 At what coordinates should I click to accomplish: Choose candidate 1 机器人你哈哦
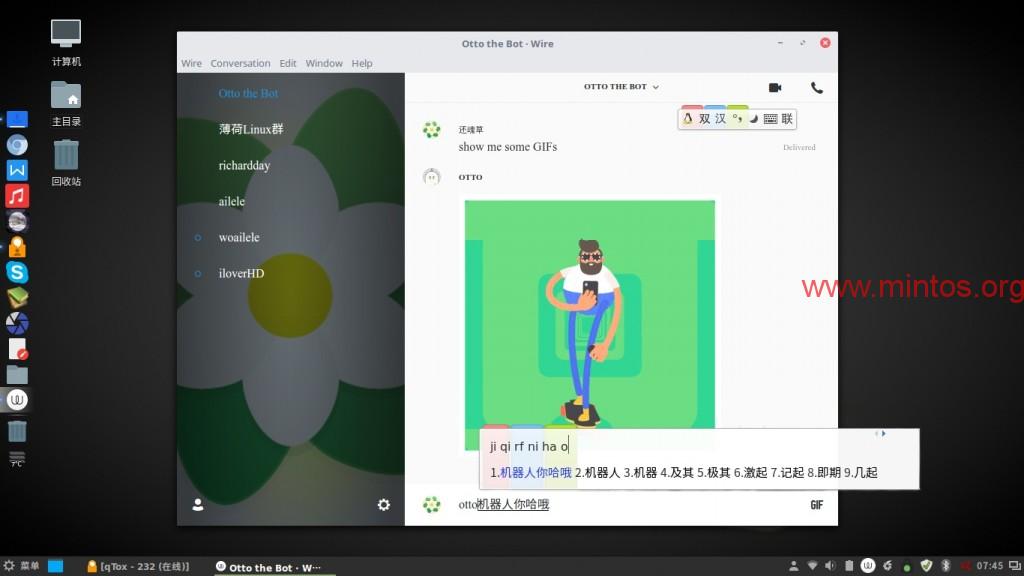coord(531,473)
